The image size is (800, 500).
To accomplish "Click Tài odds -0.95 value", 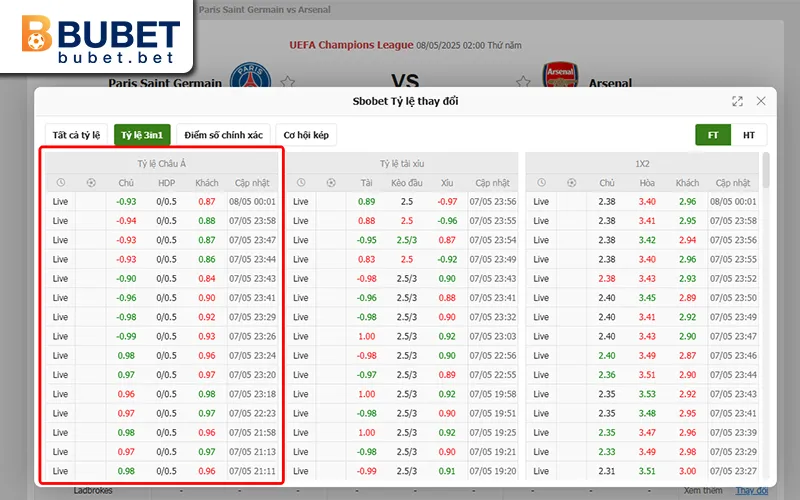I will pos(366,240).
